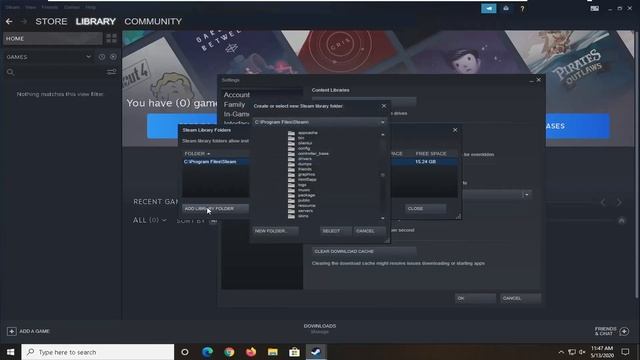
Task: Open File Explorer from taskbar
Action: (273, 351)
